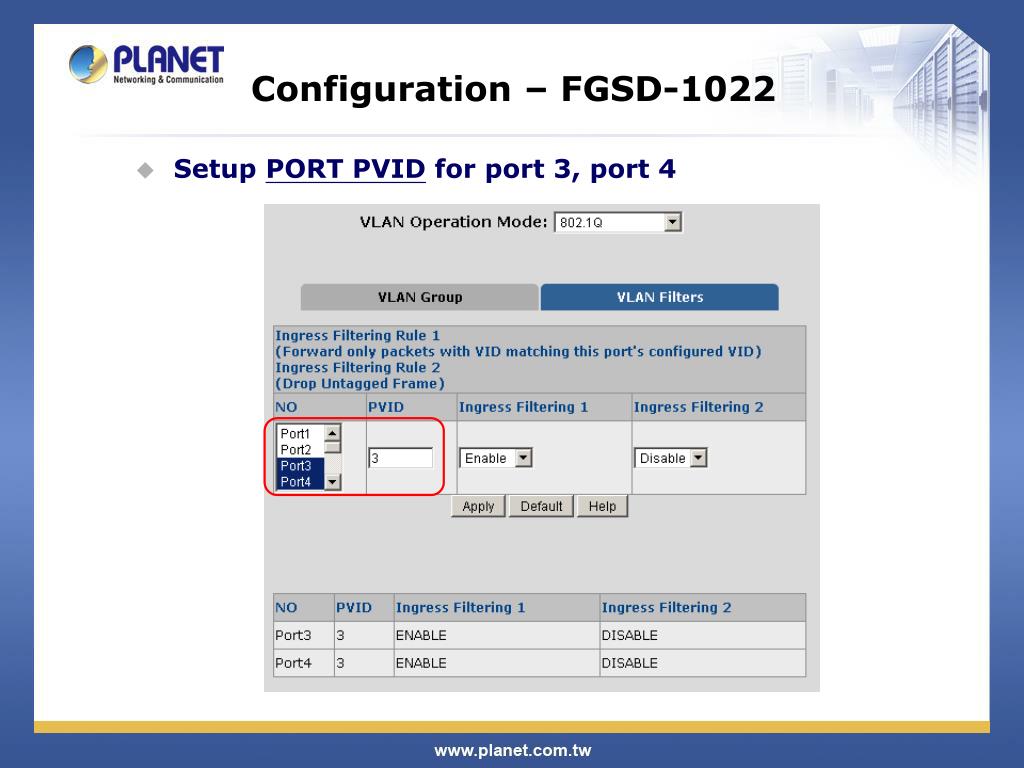Click Port3 in the results table

tap(293, 635)
